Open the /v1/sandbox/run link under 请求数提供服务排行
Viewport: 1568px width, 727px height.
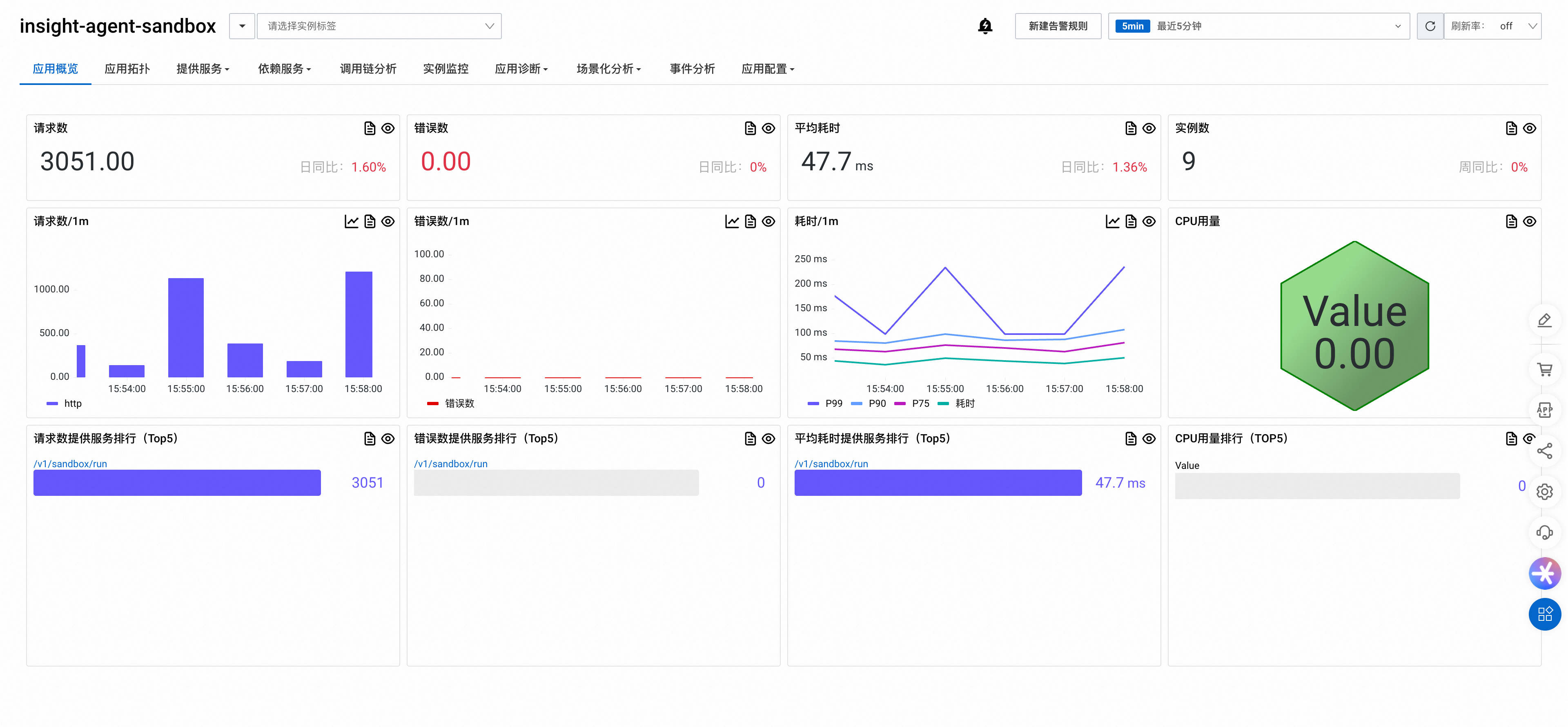click(70, 464)
